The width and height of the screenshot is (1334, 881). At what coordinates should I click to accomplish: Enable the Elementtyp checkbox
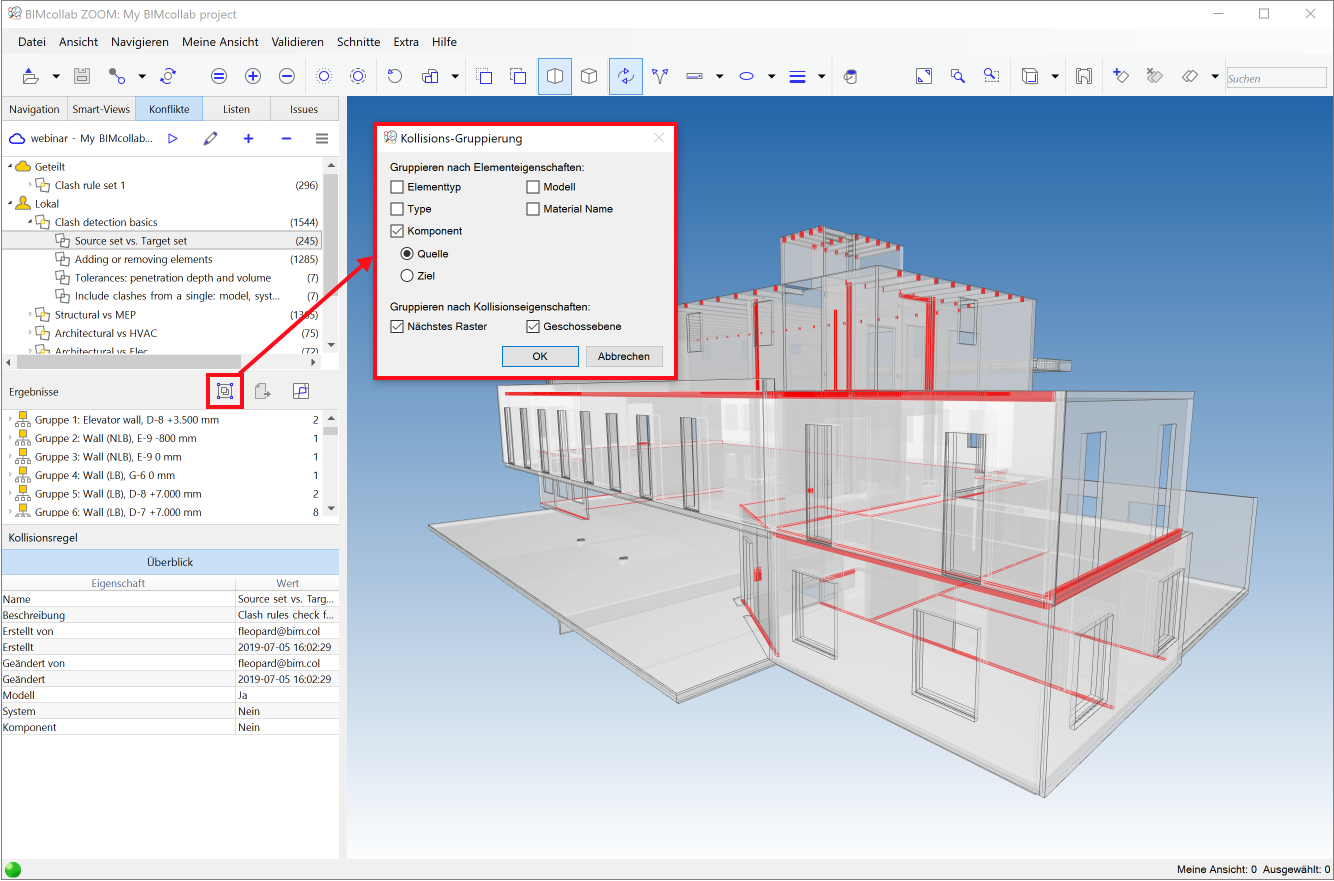pos(397,187)
